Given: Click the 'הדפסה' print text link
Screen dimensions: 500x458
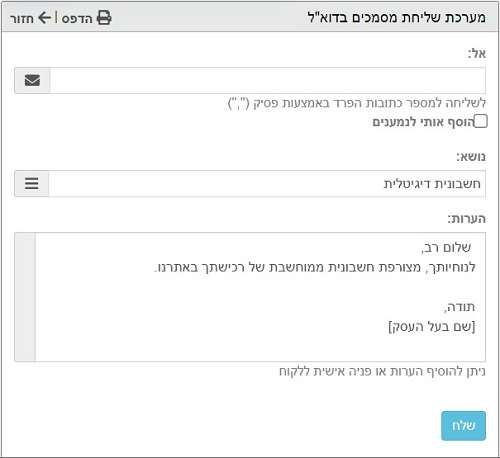Looking at the screenshot, I should point(77,18).
